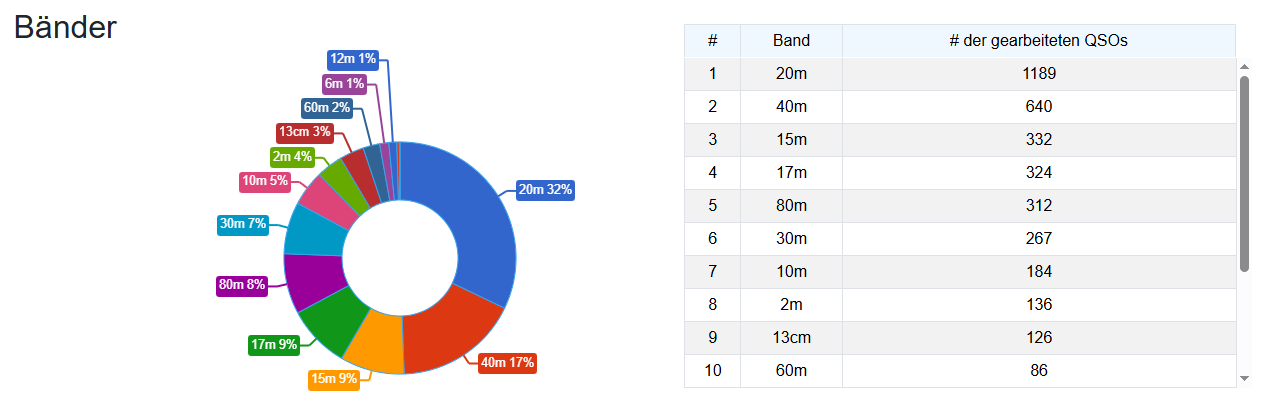Click the 6m 1% chart label
The width and height of the screenshot is (1265, 414).
tap(344, 84)
